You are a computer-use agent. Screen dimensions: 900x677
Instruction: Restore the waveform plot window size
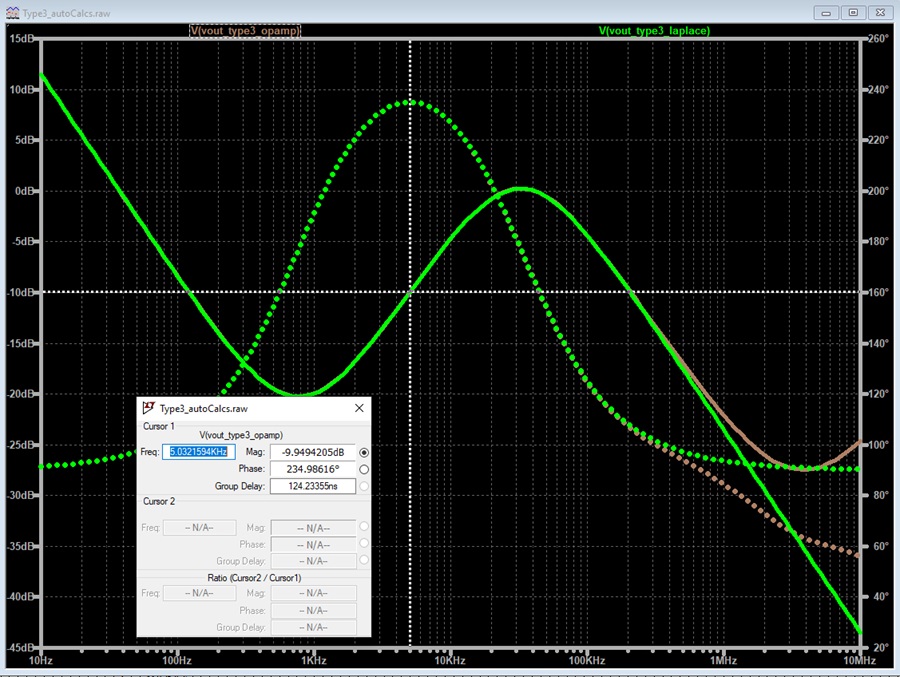point(854,13)
